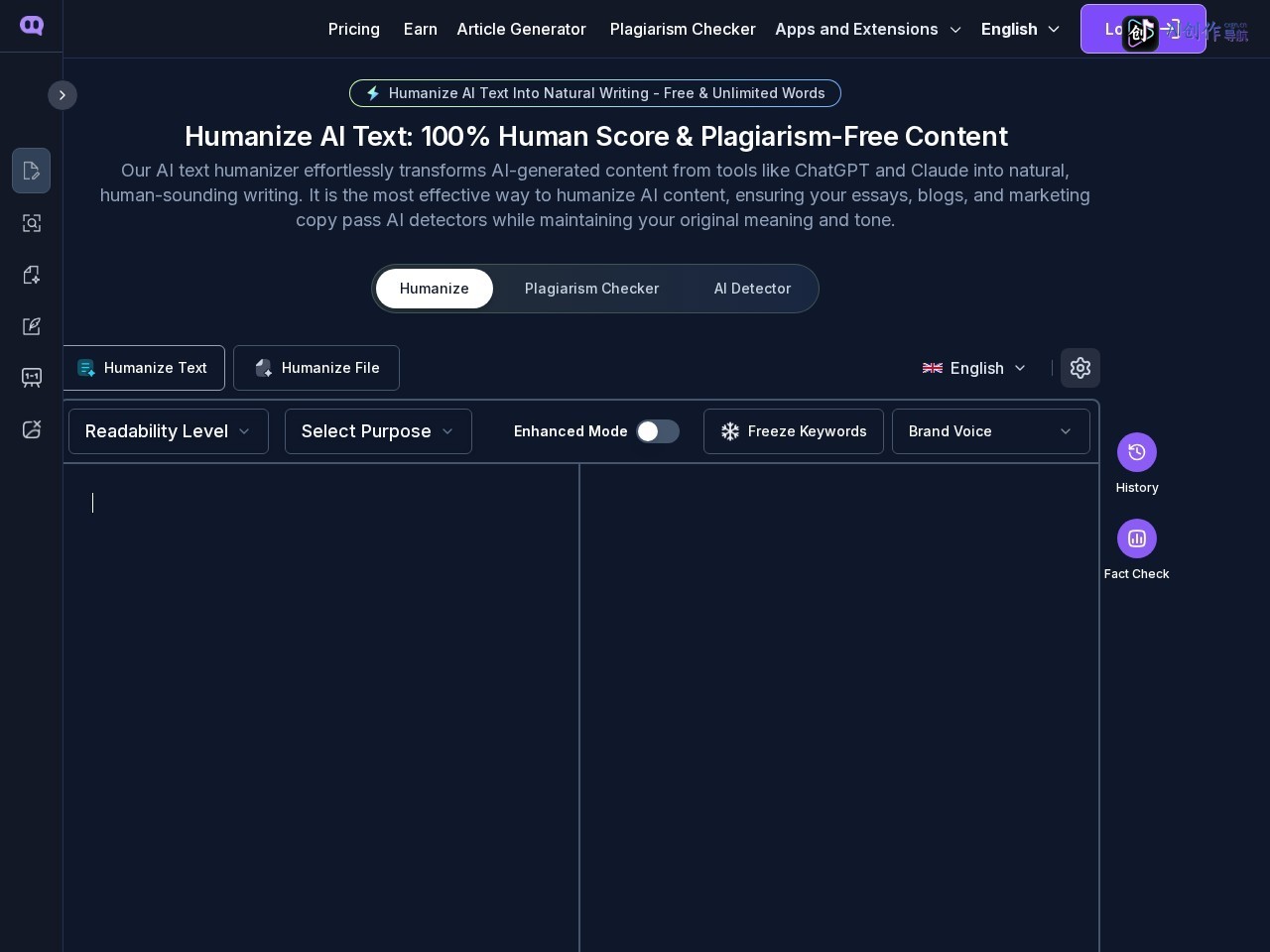Open Brand Voice dropdown
Viewport: 1270px width, 952px height.
[991, 431]
